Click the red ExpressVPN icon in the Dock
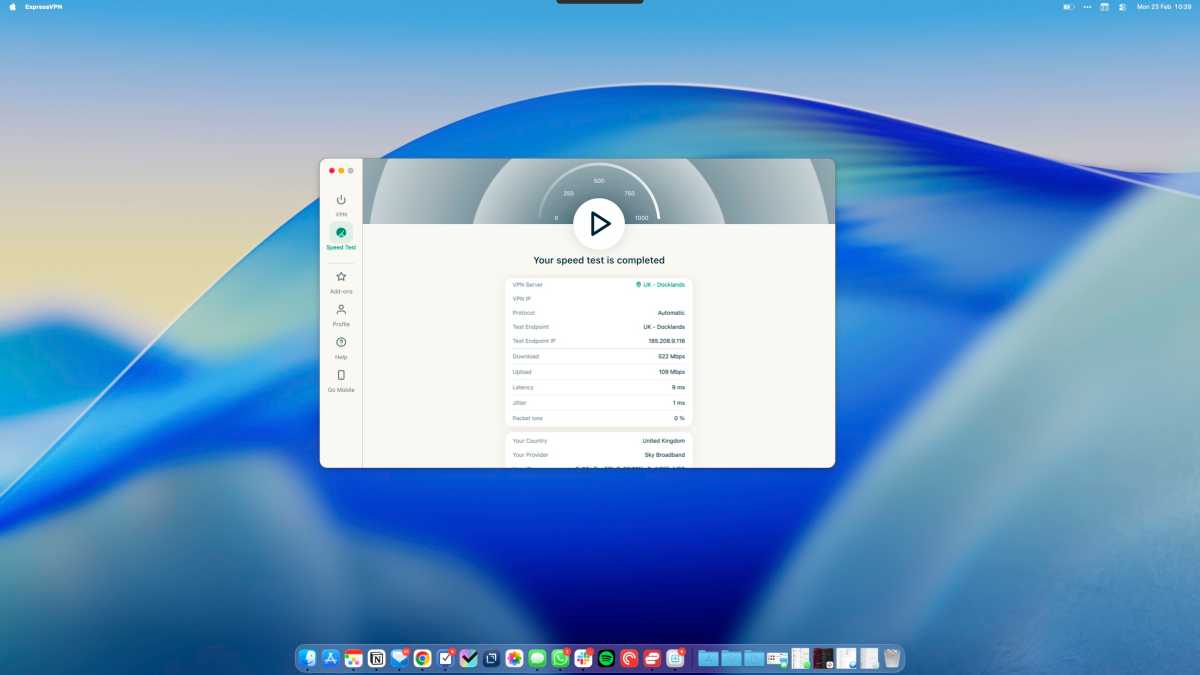1200x675 pixels. click(653, 658)
